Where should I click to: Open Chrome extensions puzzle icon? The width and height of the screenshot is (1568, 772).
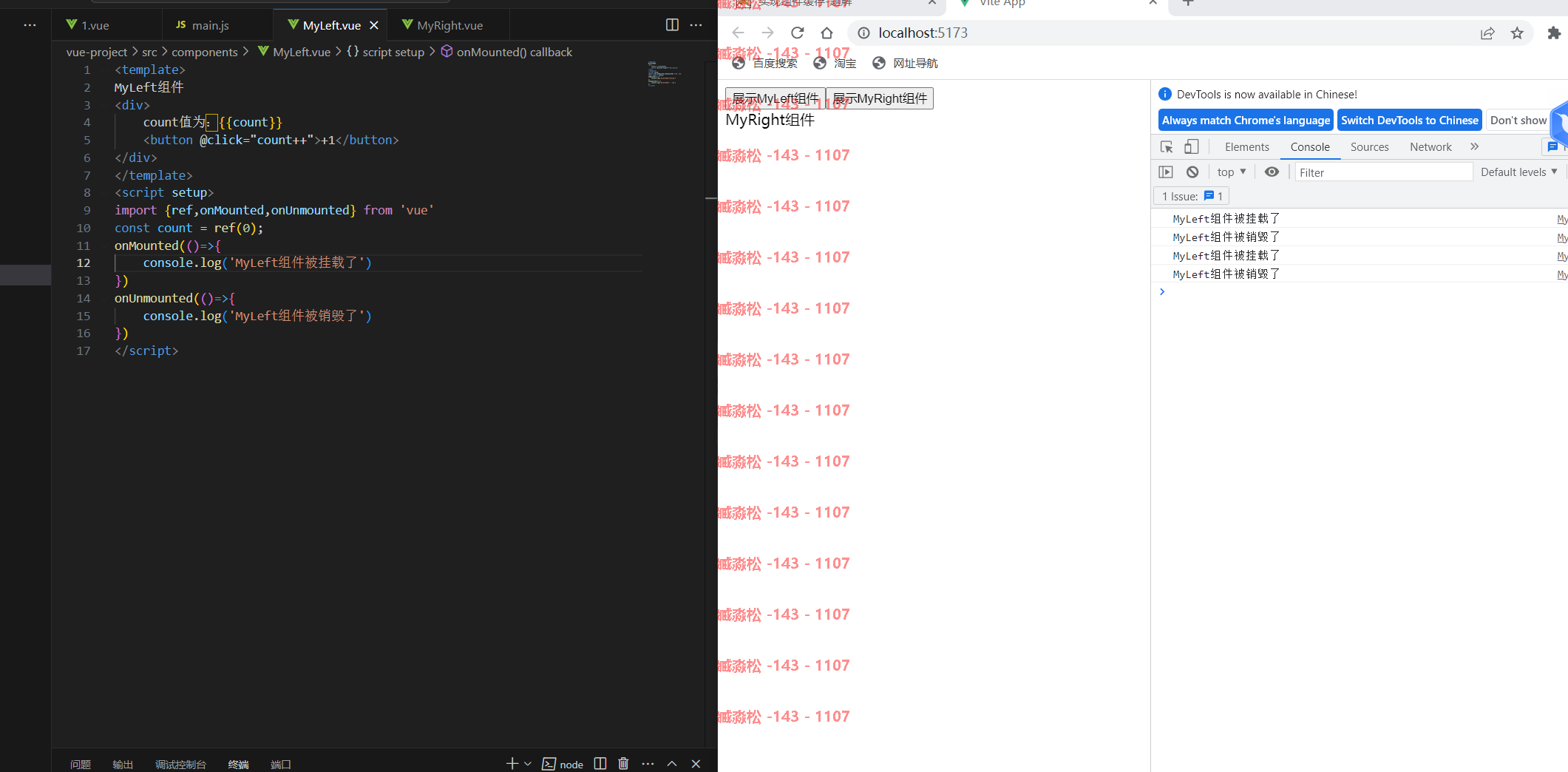[1554, 33]
